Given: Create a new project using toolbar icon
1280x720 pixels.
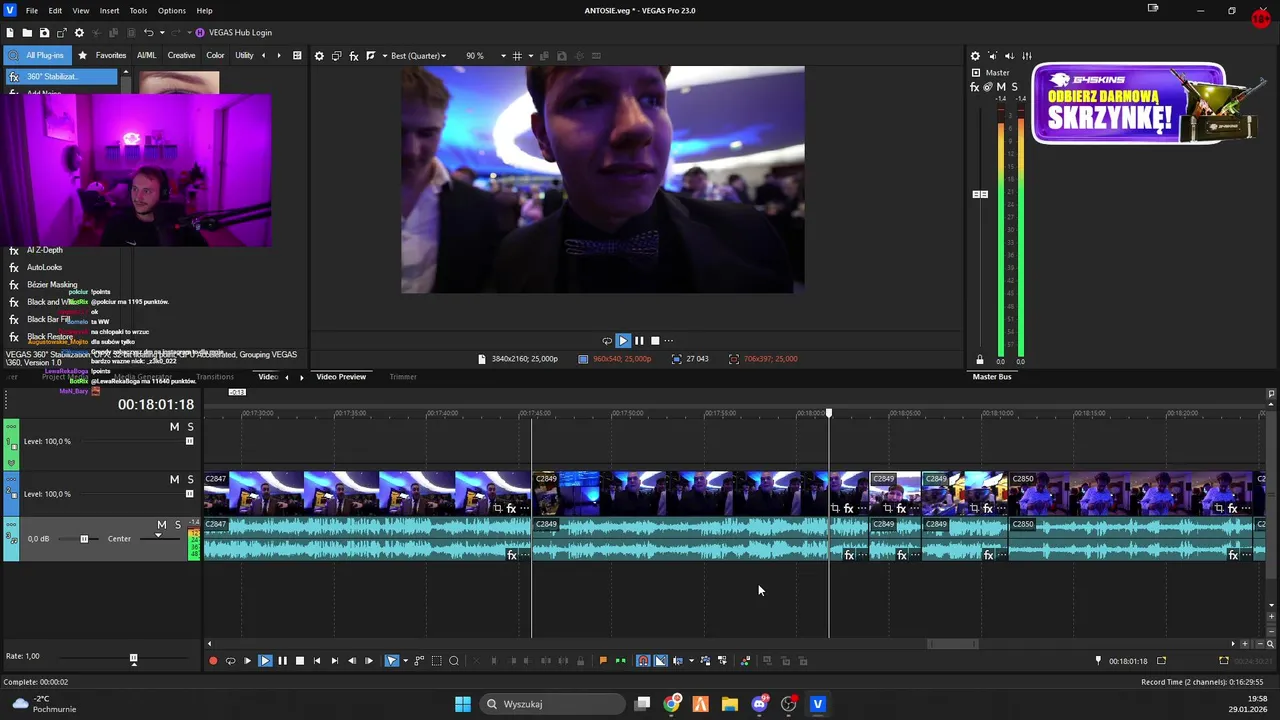Looking at the screenshot, I should 10,33.
